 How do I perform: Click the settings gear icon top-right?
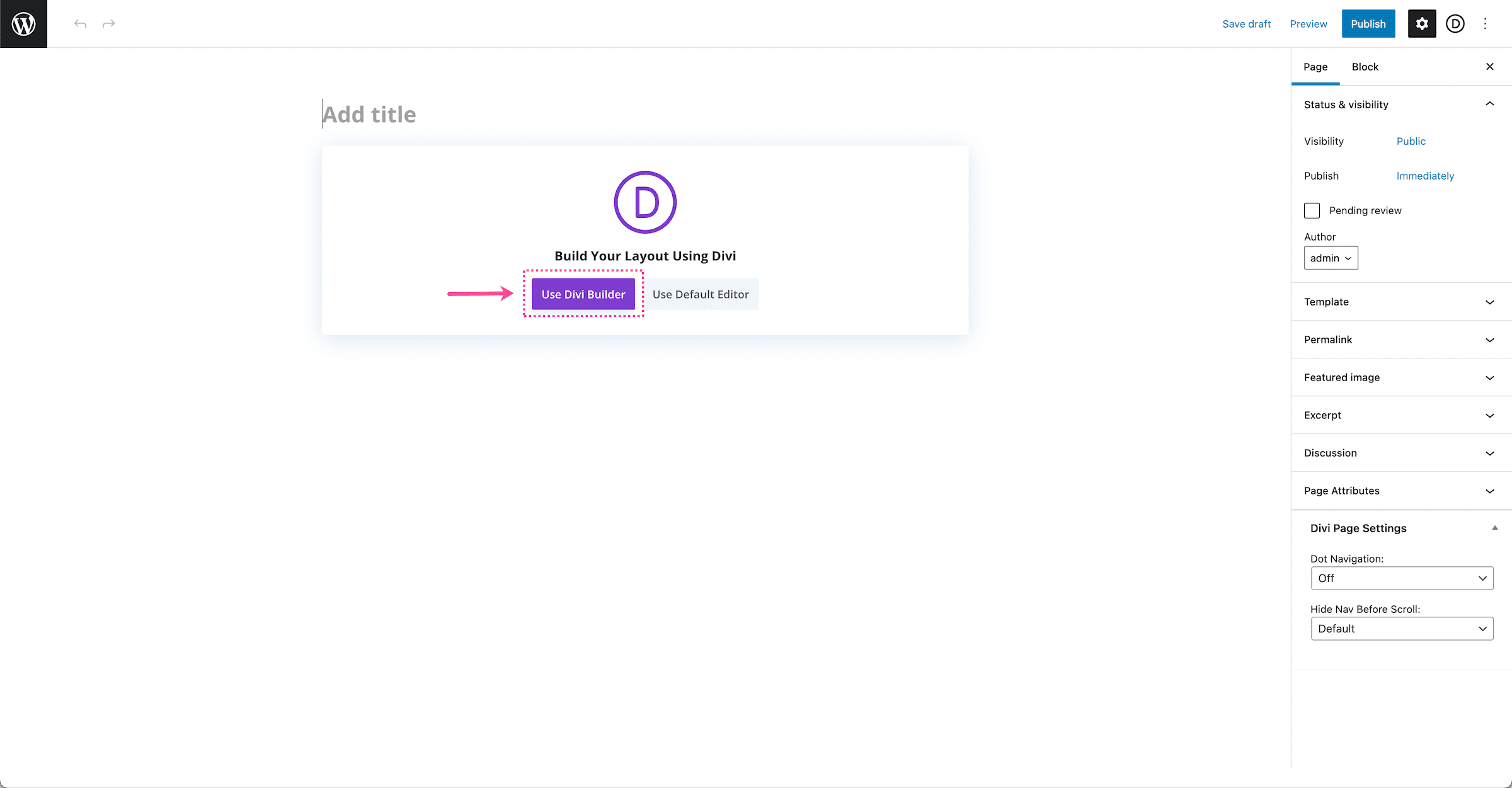(x=1421, y=23)
